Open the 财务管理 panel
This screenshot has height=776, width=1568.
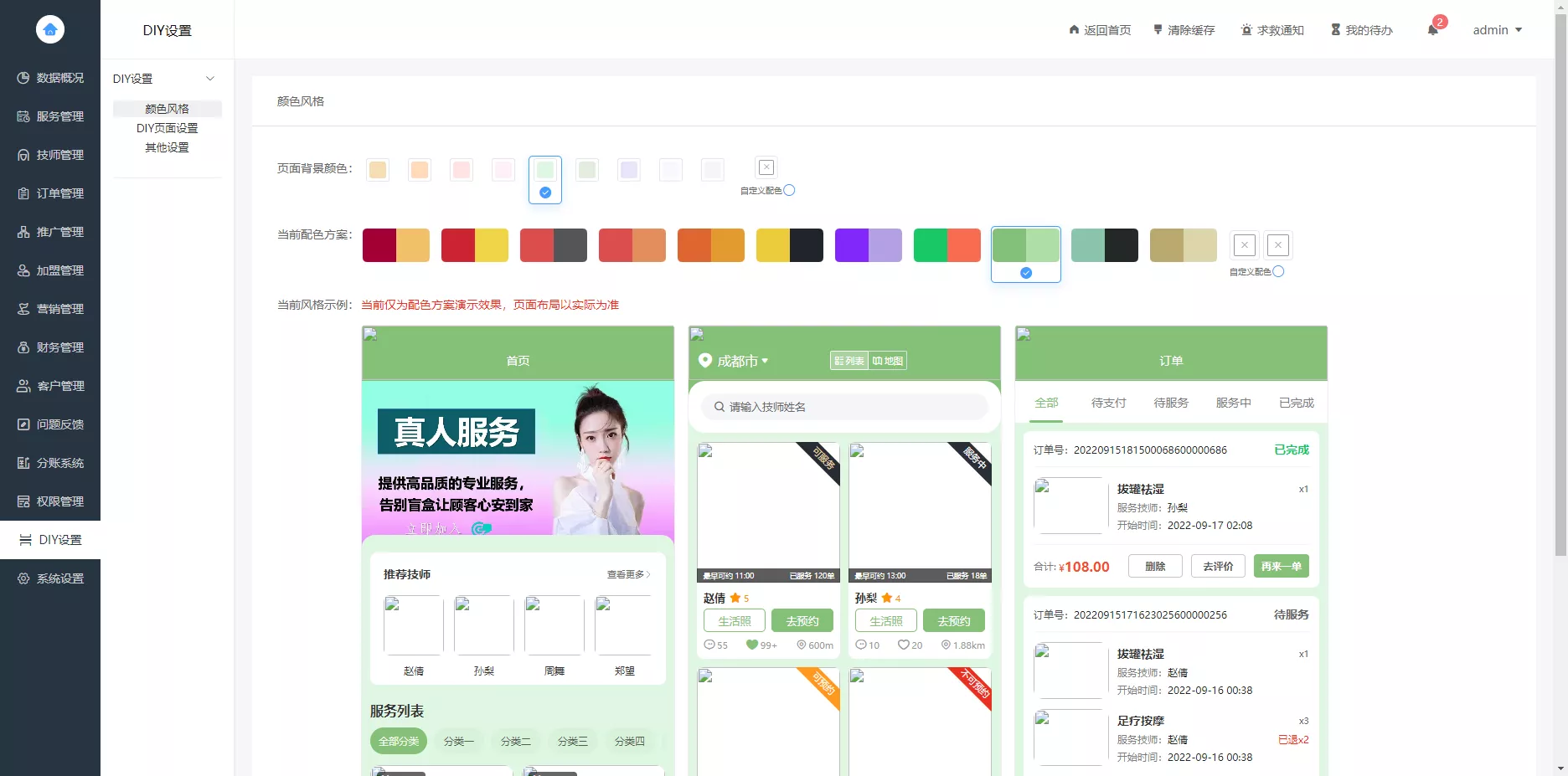click(x=59, y=347)
